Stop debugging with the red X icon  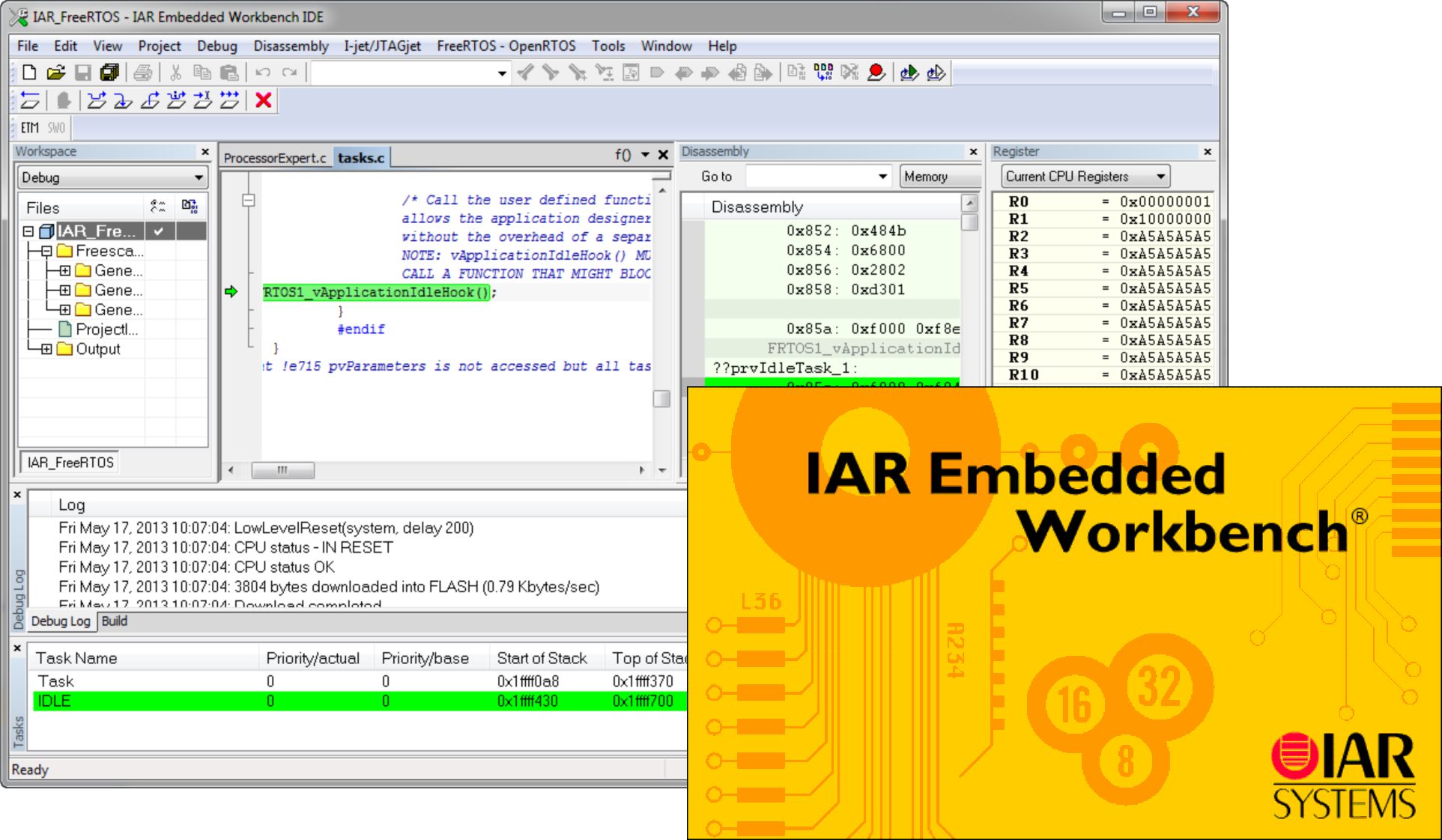263,100
